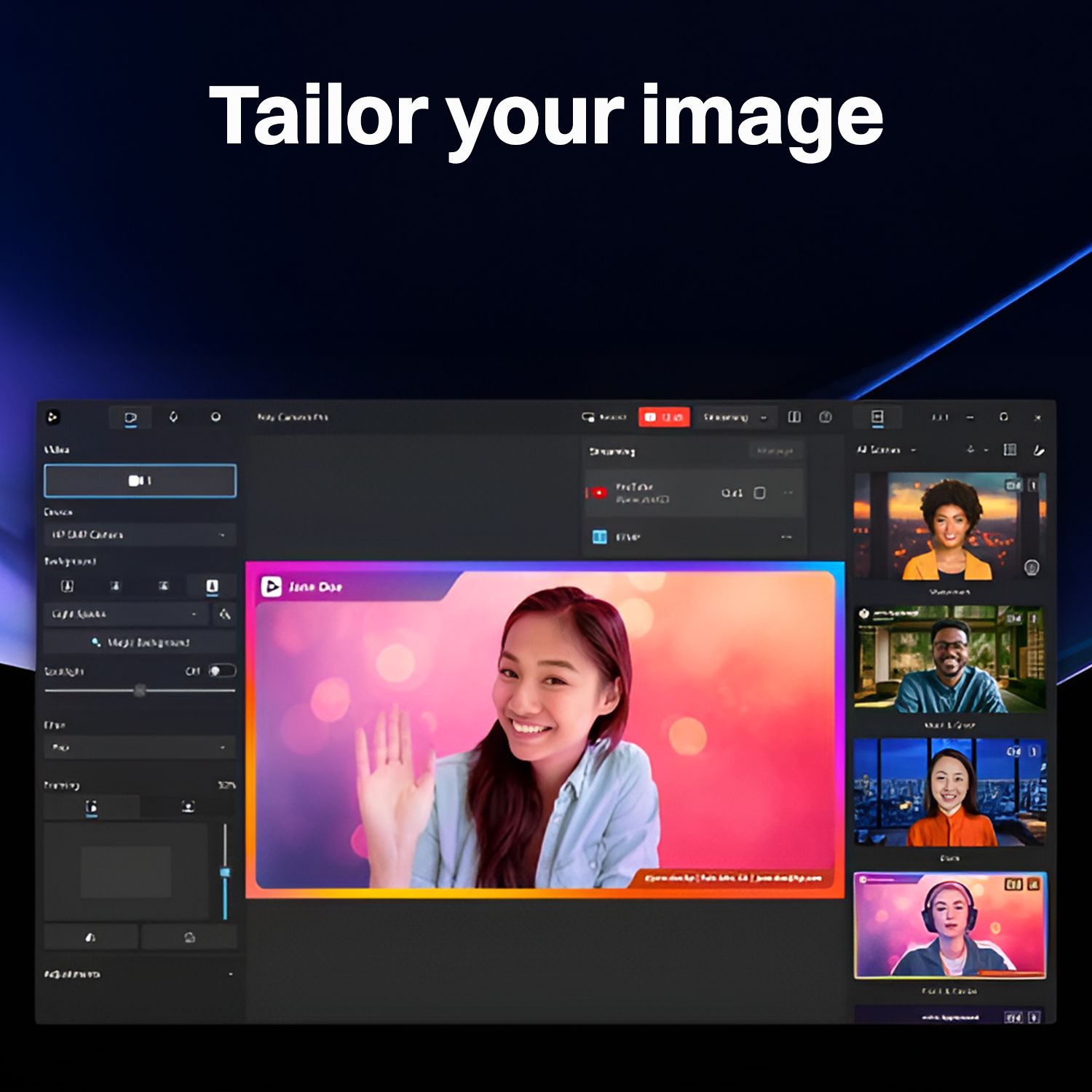Toggle the YouTube stream checkbox
This screenshot has width=1092, height=1092.
tap(759, 494)
